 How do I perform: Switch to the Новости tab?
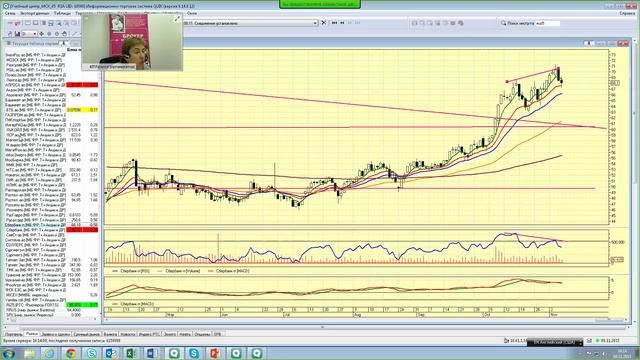click(128, 334)
